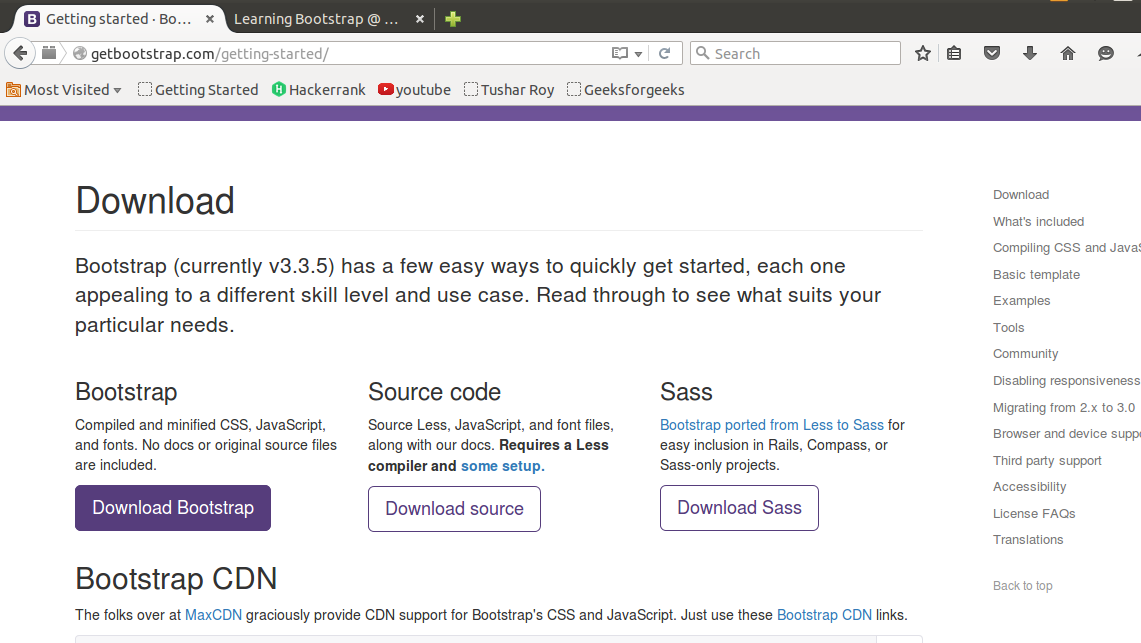Open Firefox Hello chat
The height and width of the screenshot is (643, 1141).
pyautogui.click(x=1105, y=53)
